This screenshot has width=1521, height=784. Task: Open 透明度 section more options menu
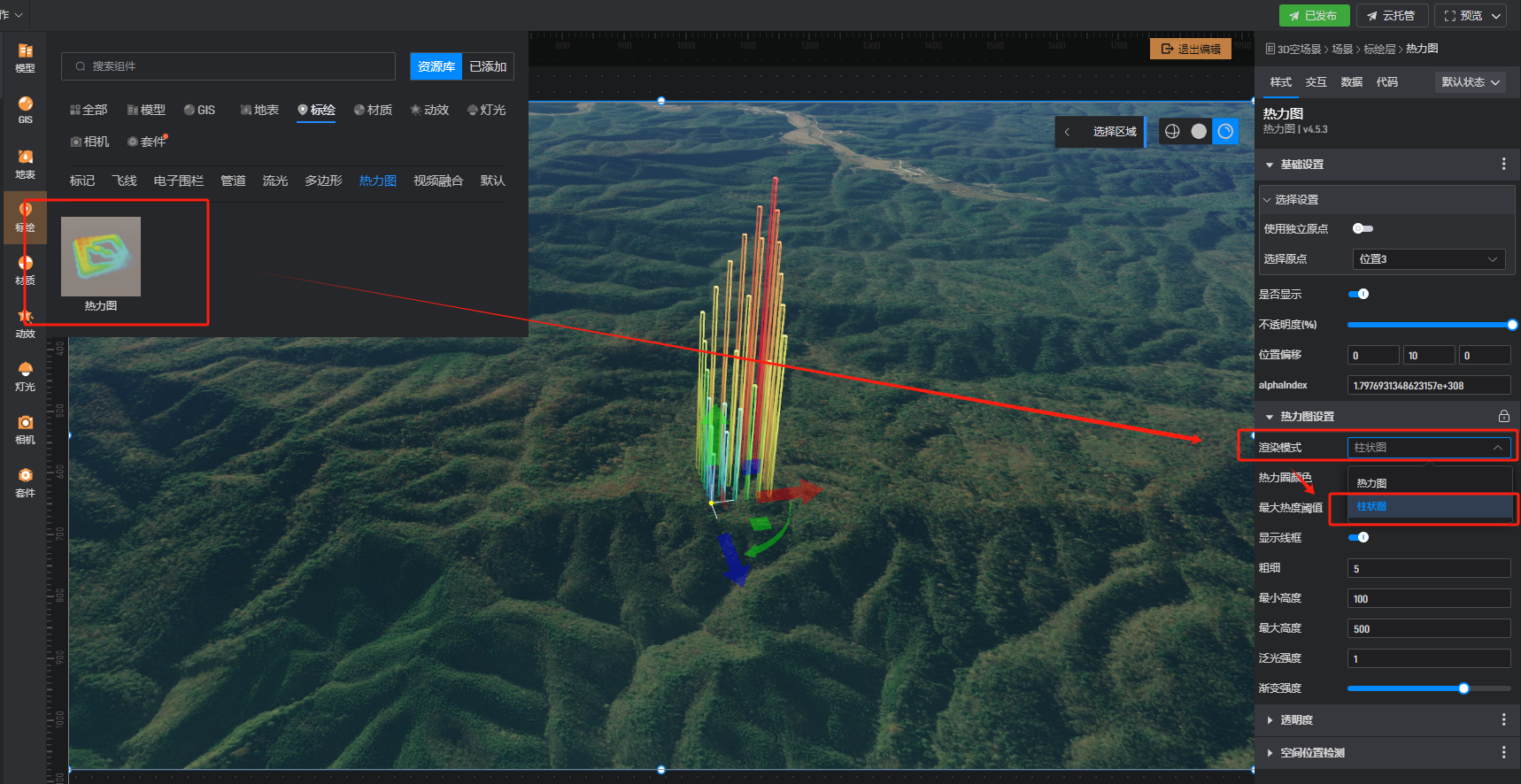tap(1503, 719)
